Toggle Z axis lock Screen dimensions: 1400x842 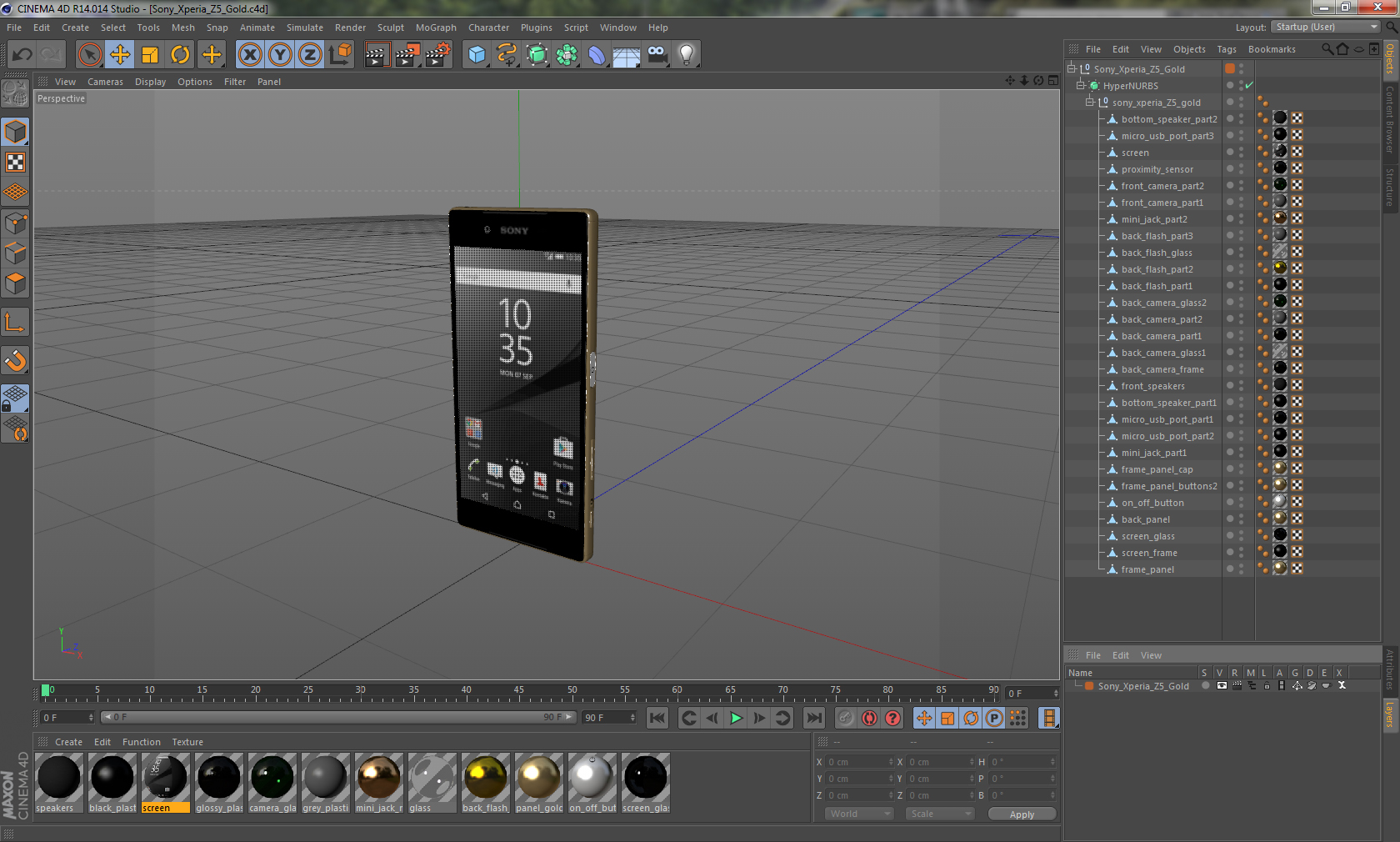[310, 55]
